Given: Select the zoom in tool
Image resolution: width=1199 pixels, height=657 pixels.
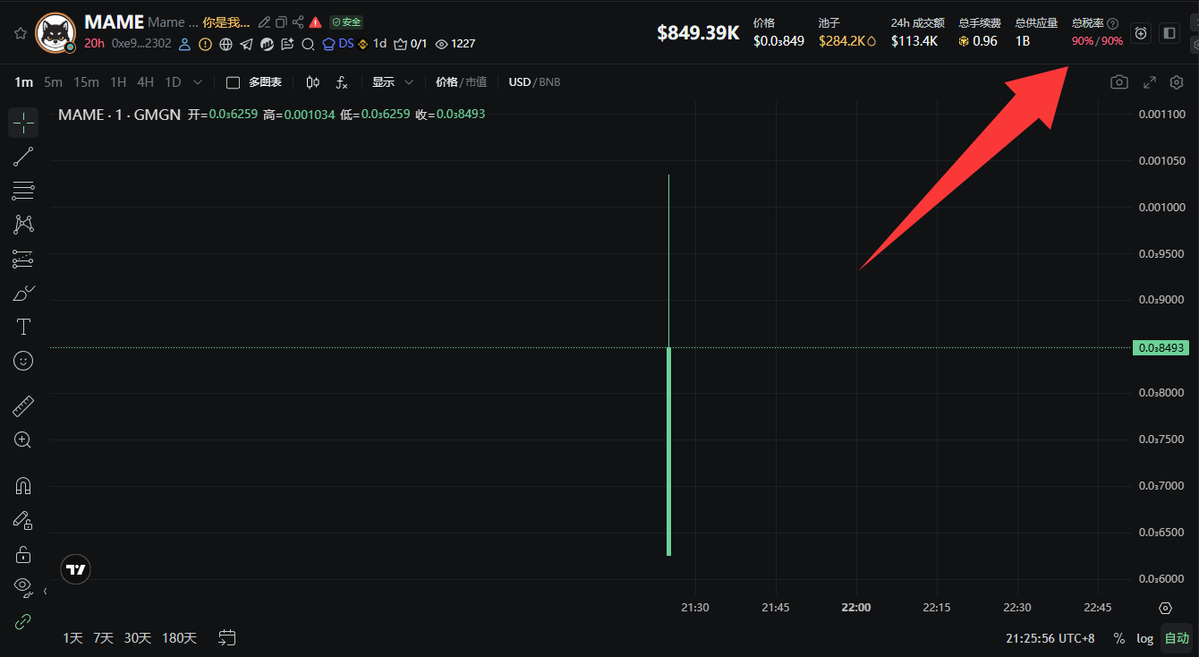Looking at the screenshot, I should [x=24, y=440].
